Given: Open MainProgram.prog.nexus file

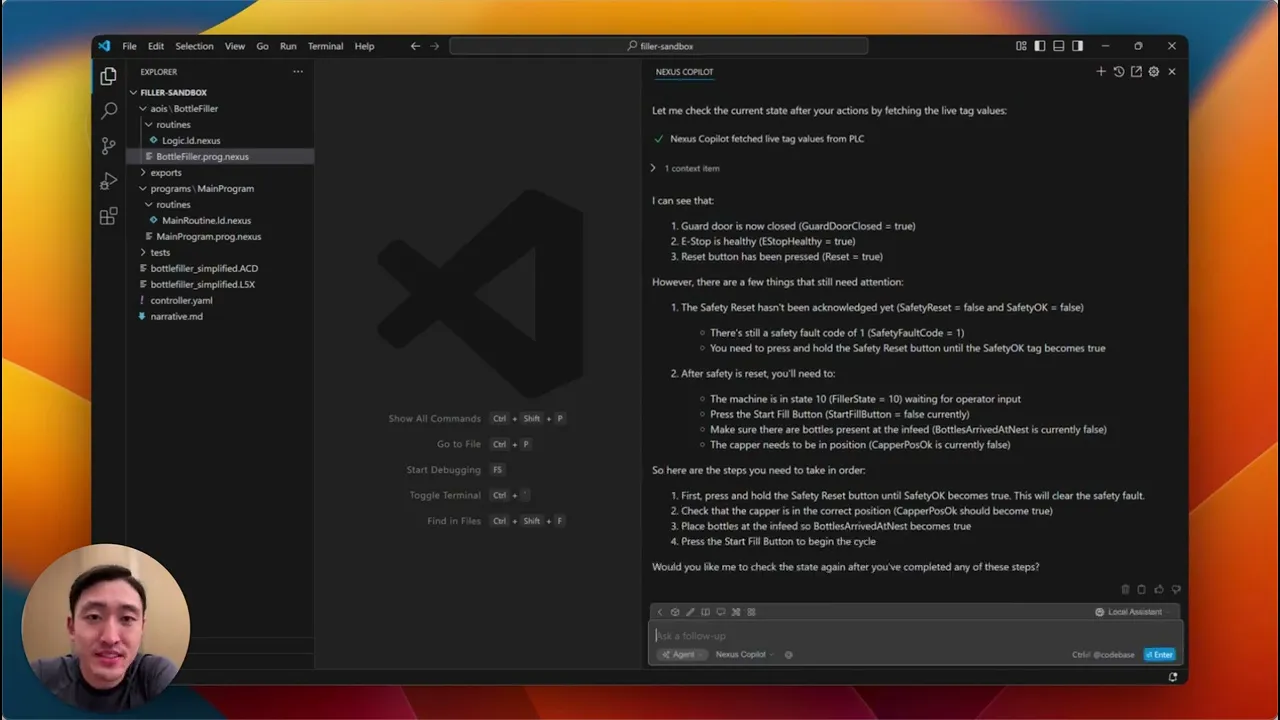Looking at the screenshot, I should (220, 236).
